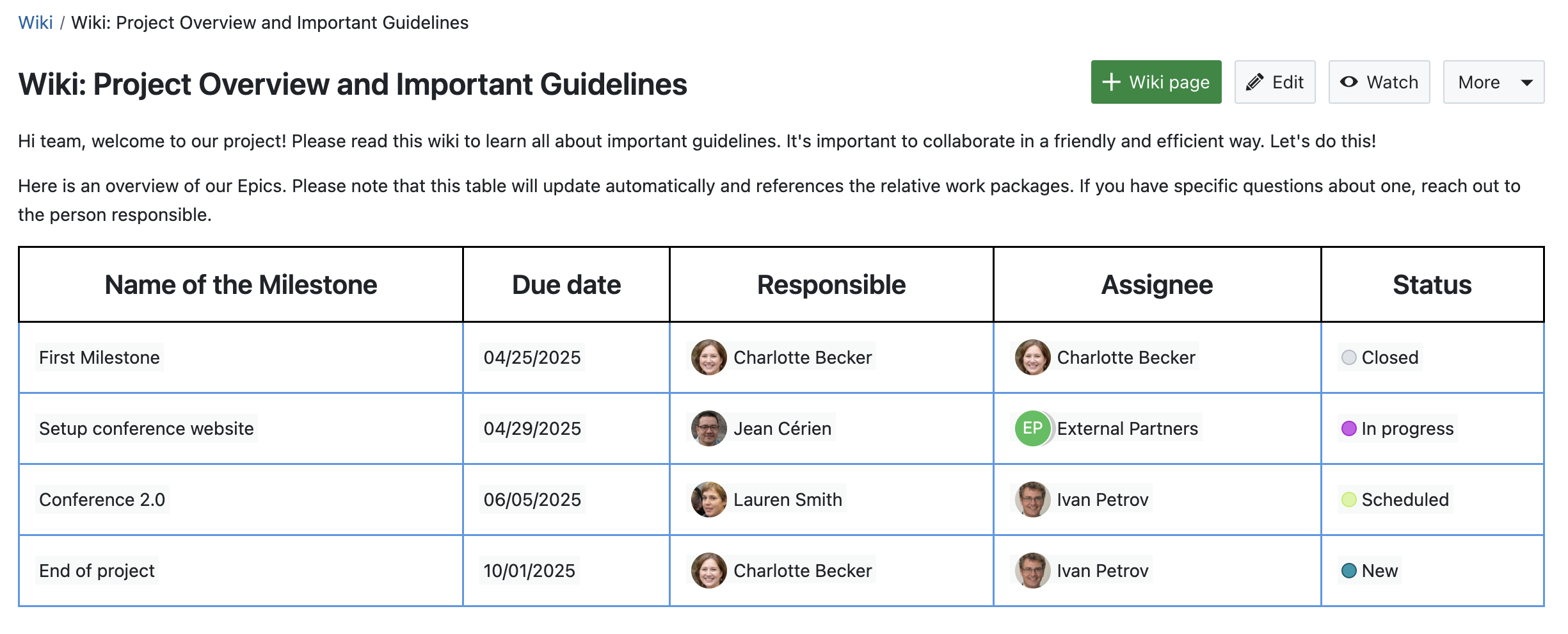This screenshot has height=634, width=1568.
Task: Go to Wiki breadcrumb link
Action: click(35, 22)
